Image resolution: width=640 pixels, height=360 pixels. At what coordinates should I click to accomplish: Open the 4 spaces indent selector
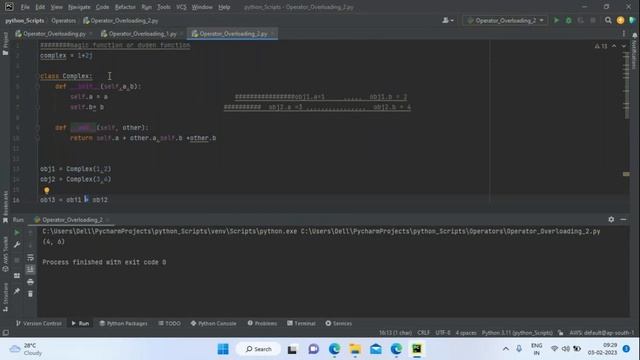466,333
